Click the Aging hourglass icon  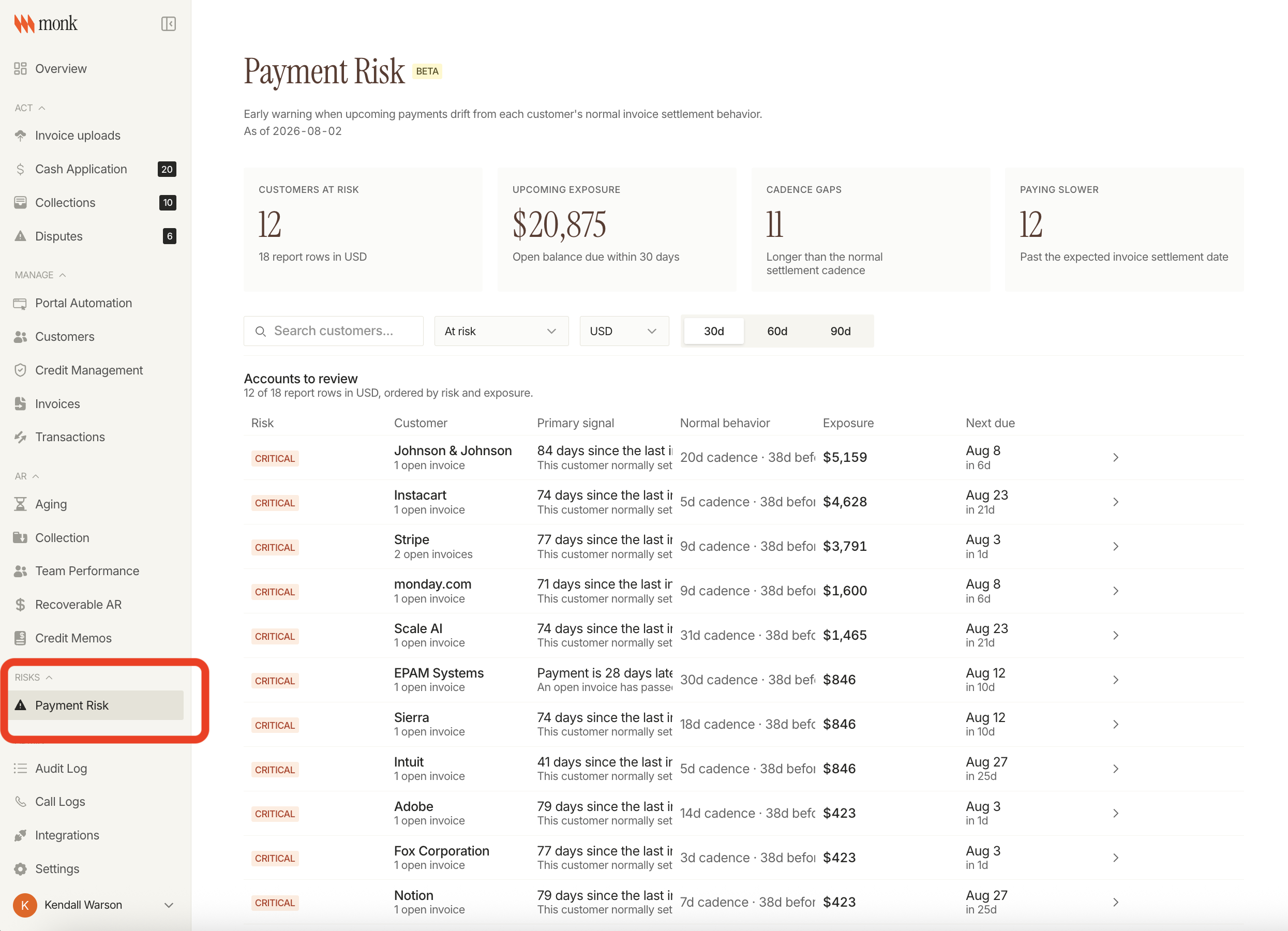(21, 504)
